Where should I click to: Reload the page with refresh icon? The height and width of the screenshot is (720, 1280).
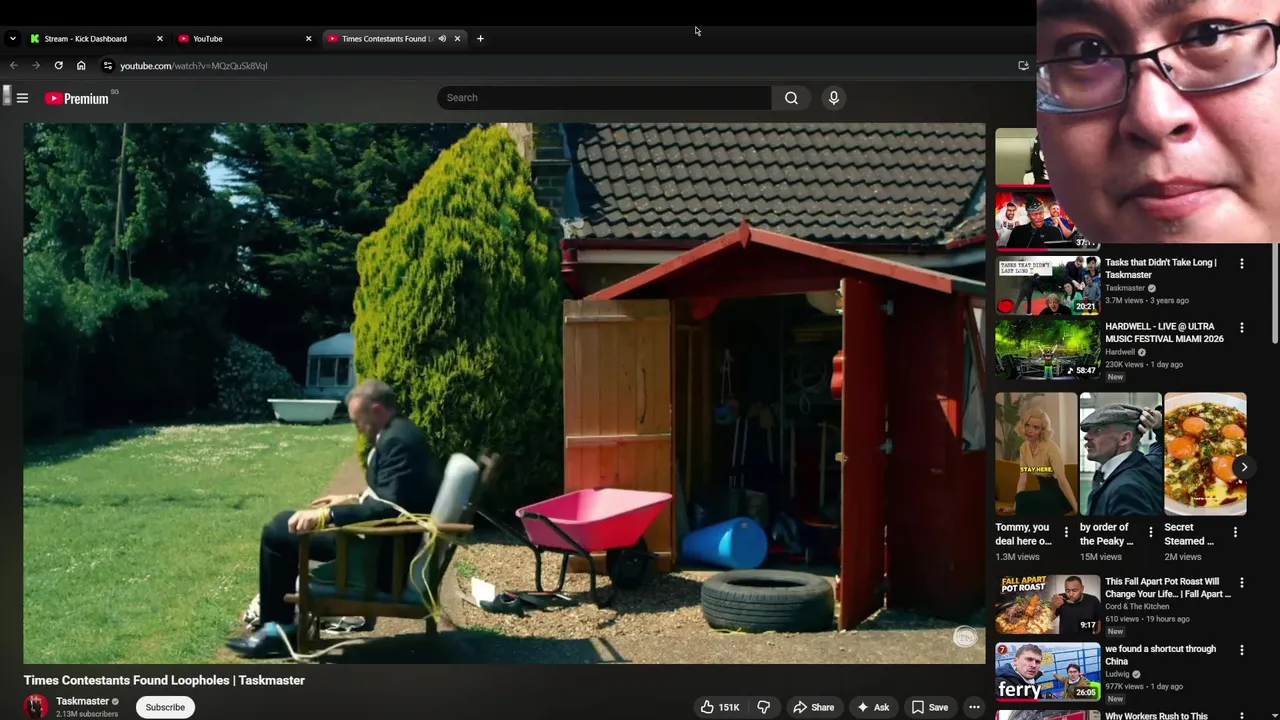[59, 66]
